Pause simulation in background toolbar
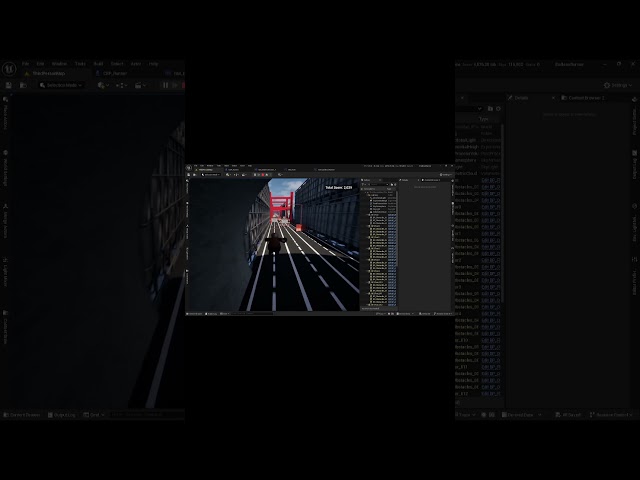Image resolution: width=640 pixels, height=480 pixels. tap(165, 85)
